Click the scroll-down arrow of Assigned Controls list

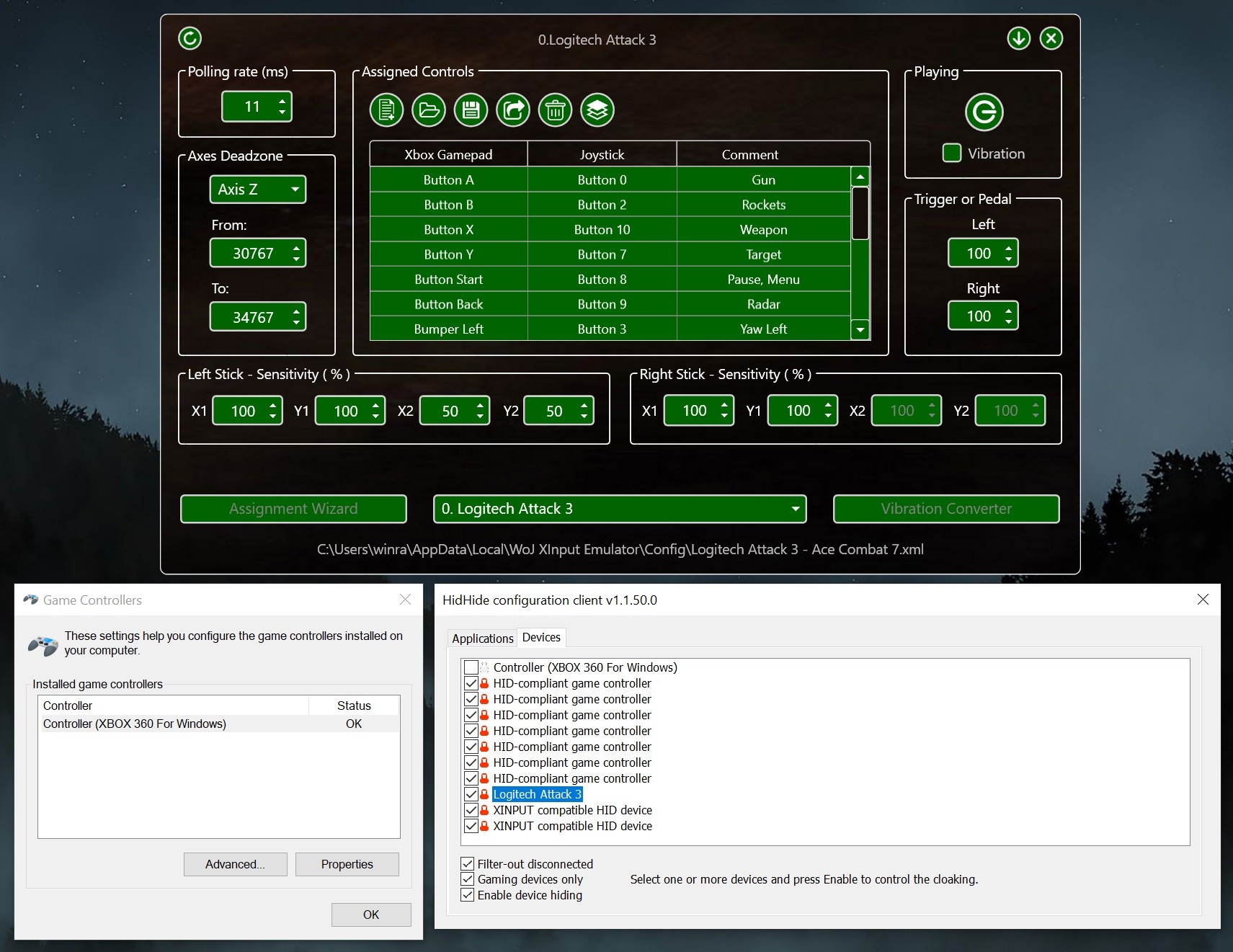860,329
